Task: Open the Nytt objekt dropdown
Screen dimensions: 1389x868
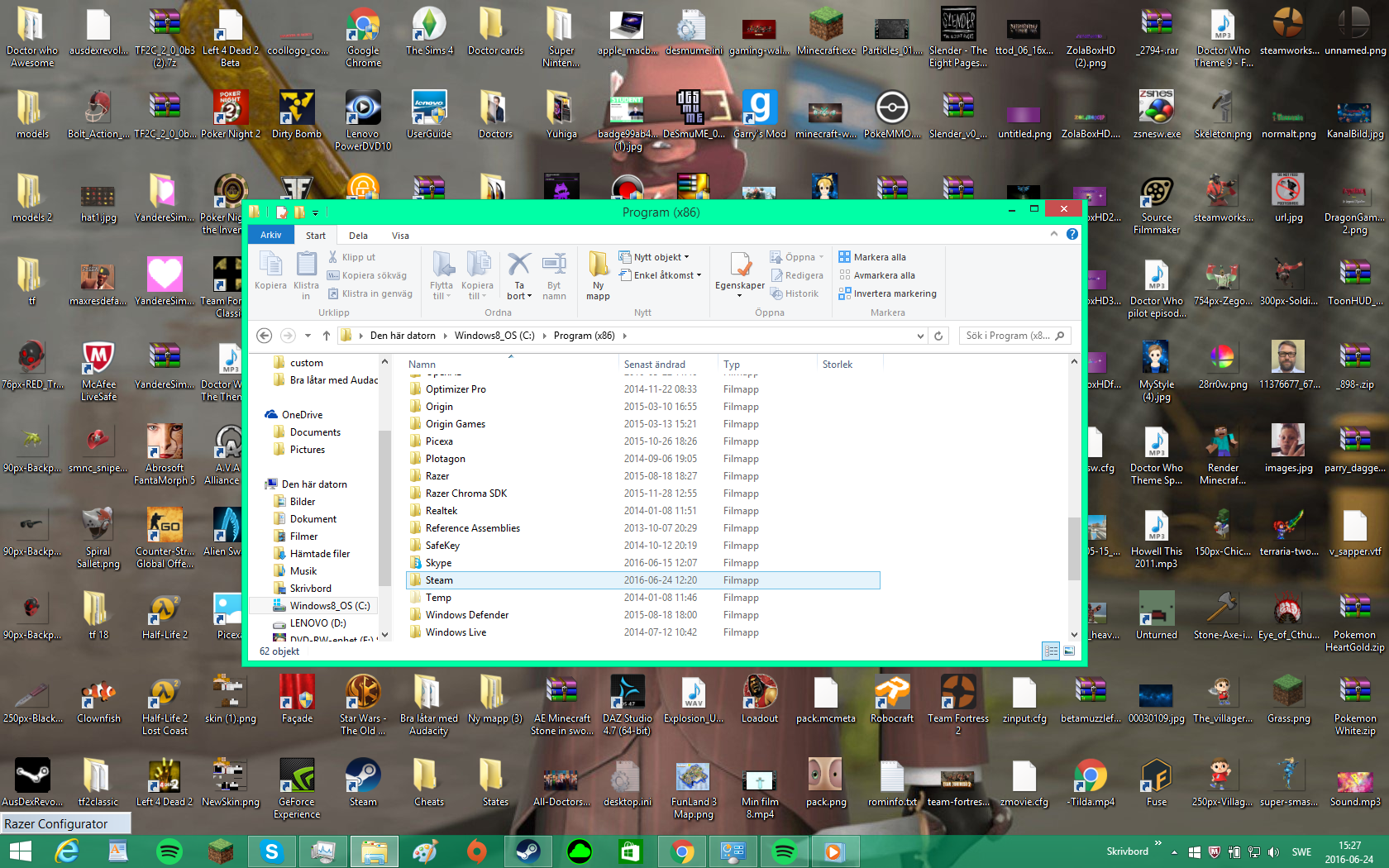Action: (654, 257)
